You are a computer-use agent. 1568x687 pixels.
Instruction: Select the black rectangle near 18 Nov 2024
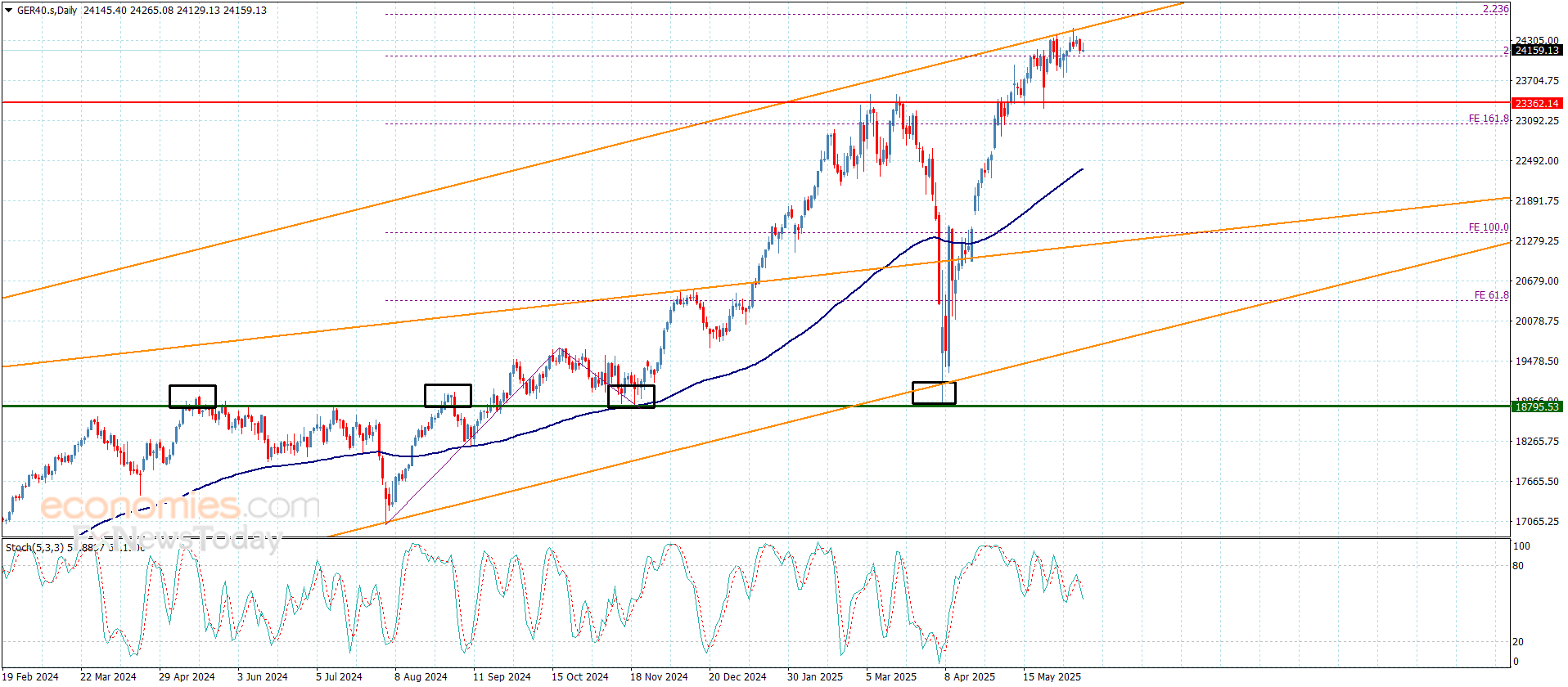tap(631, 397)
